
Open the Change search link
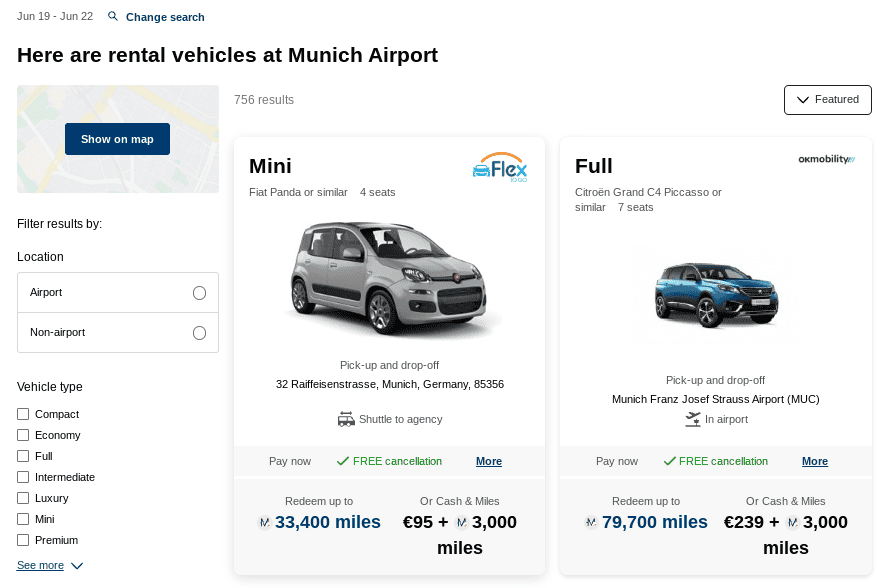pos(165,17)
